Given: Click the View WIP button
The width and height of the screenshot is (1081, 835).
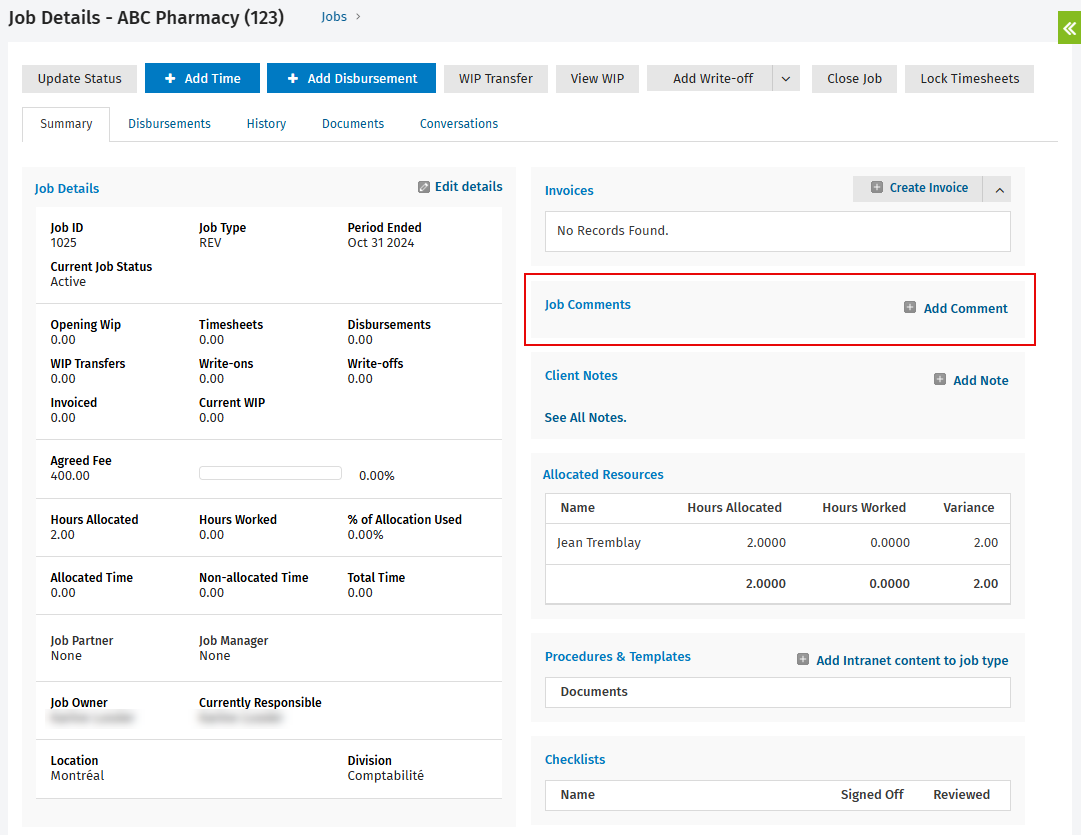Looking at the screenshot, I should point(597,79).
